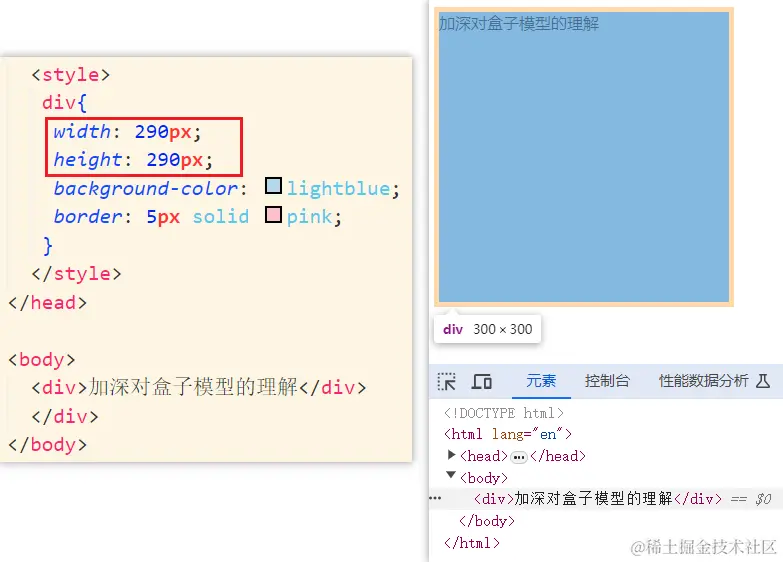This screenshot has height=562, width=783.
Task: Click the 'div{' selector line in code
Action: [x=64, y=103]
